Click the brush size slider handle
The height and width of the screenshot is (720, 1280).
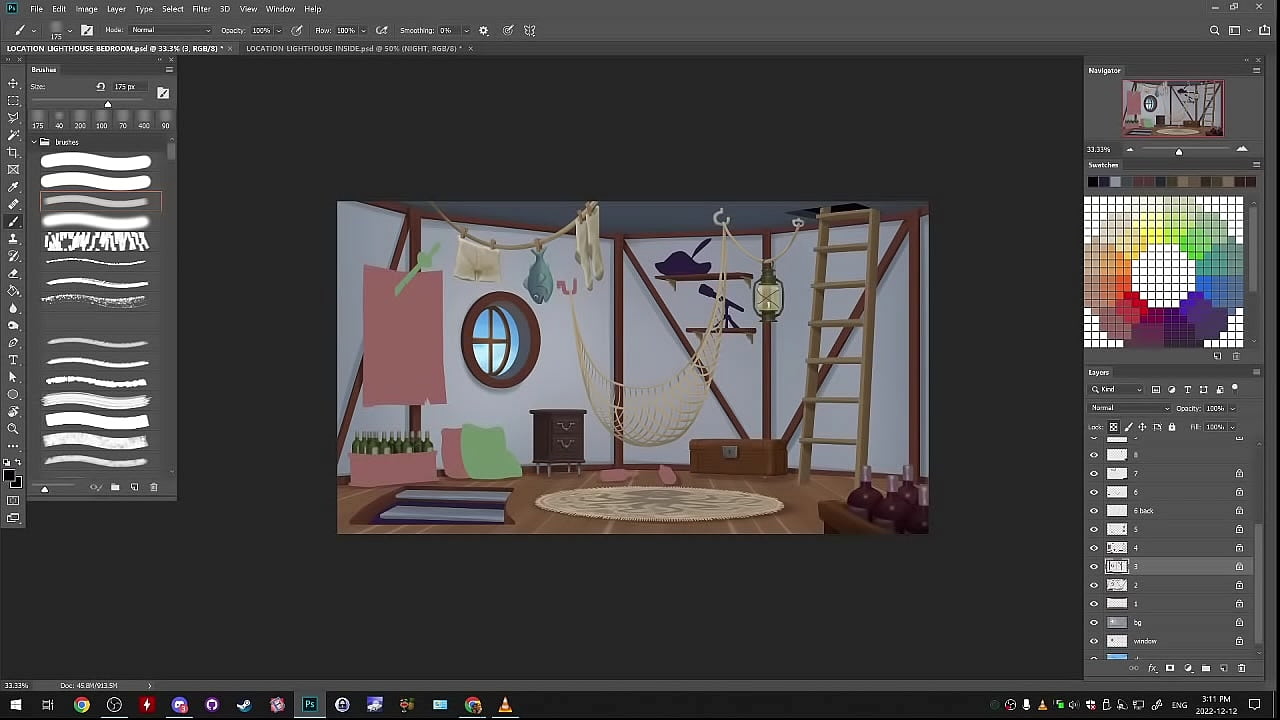(x=108, y=104)
